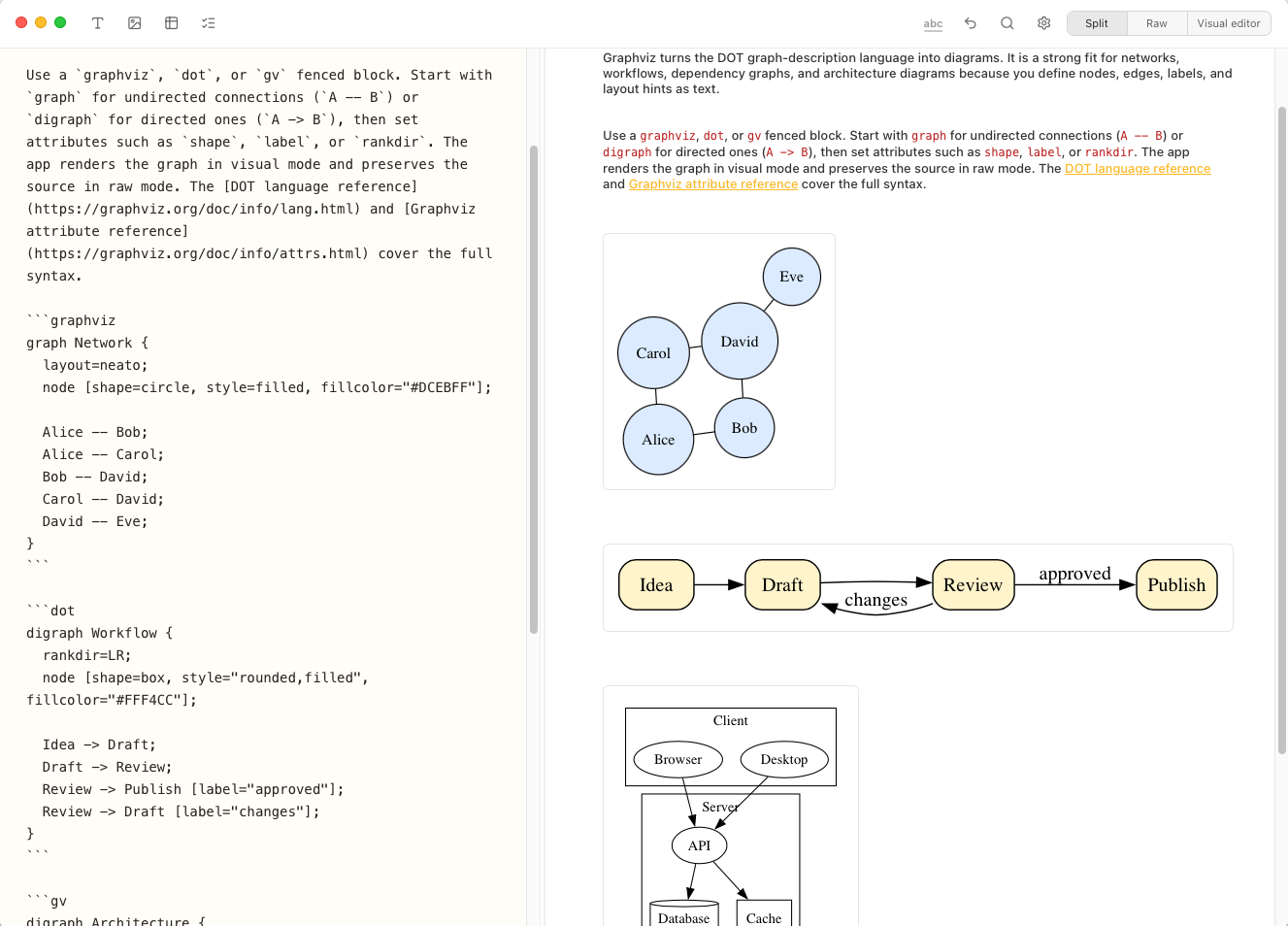Click the 'approved' edge label

coord(1074,574)
